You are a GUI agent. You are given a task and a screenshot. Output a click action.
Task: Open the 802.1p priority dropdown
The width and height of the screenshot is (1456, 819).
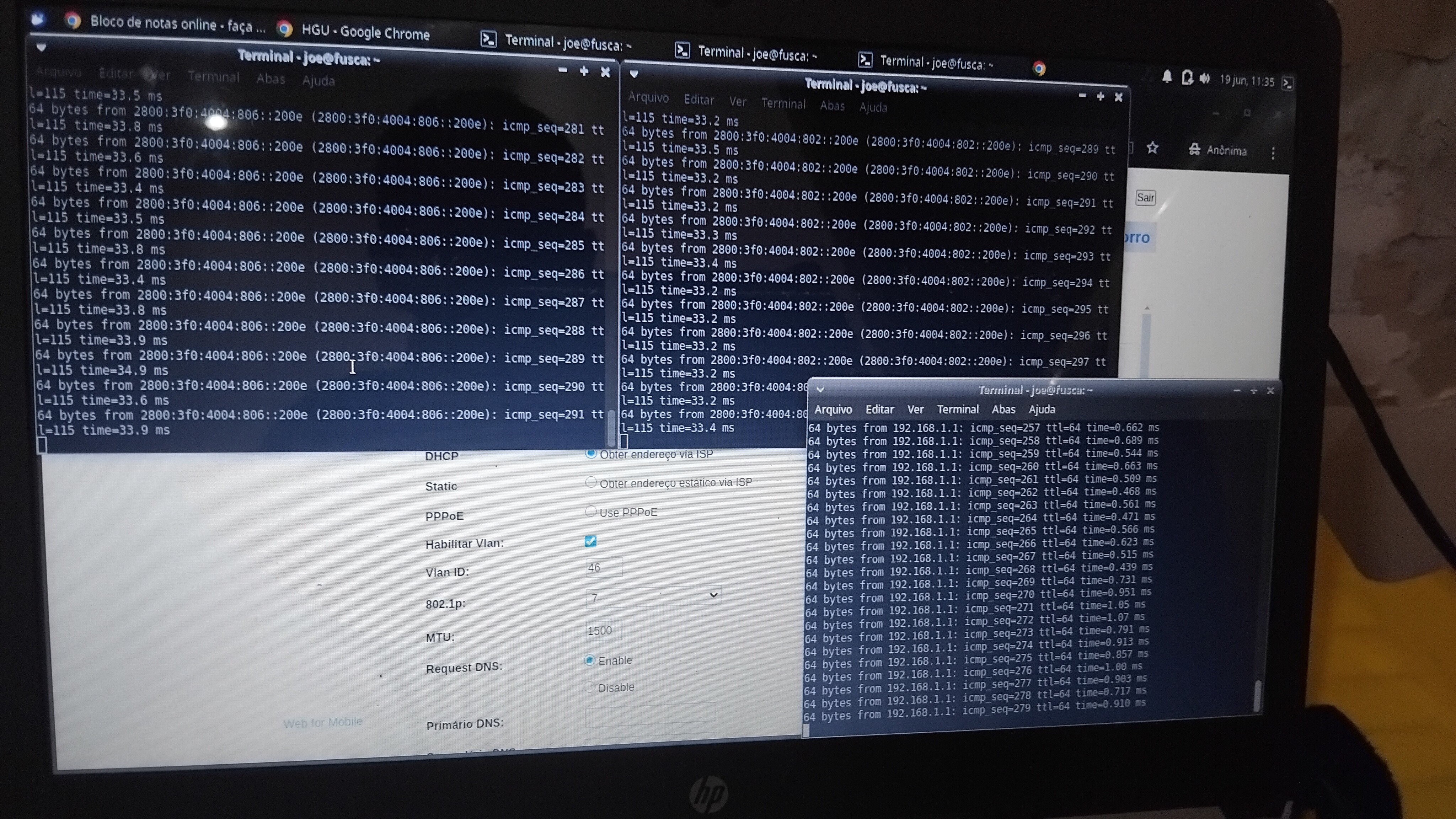click(653, 596)
